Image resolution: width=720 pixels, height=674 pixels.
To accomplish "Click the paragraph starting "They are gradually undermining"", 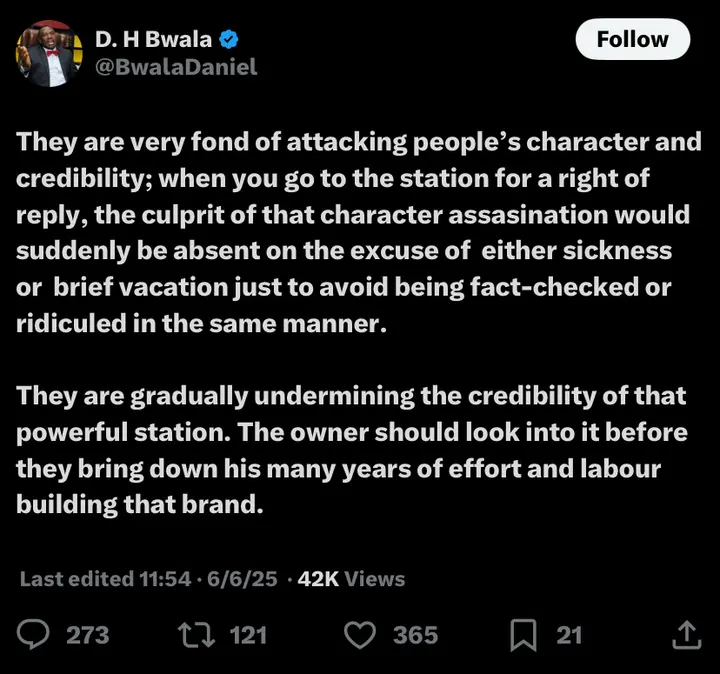I will (x=351, y=450).
